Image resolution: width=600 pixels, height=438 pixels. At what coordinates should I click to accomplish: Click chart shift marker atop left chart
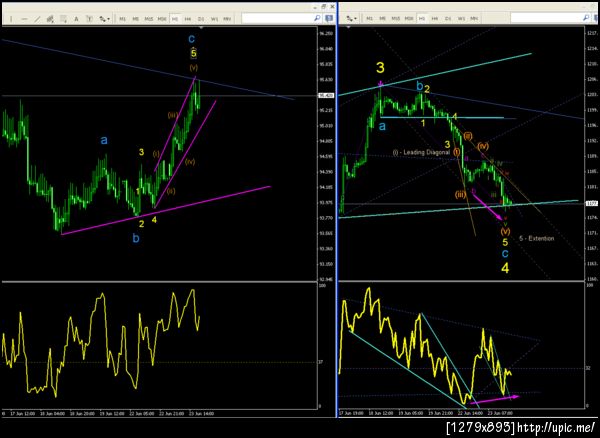coord(202,27)
